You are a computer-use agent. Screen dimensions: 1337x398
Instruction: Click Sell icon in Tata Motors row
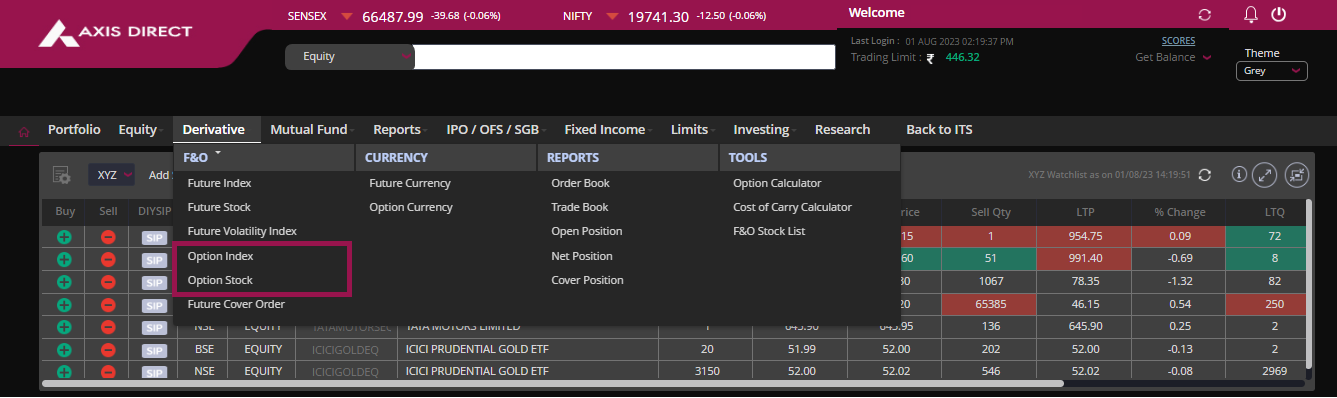(x=108, y=327)
